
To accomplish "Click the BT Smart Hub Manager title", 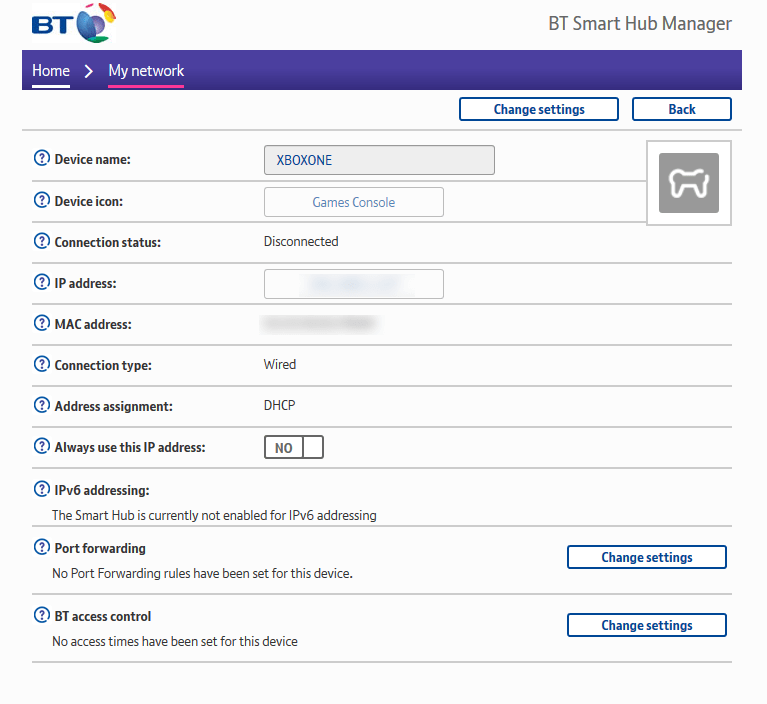I will tap(639, 23).
